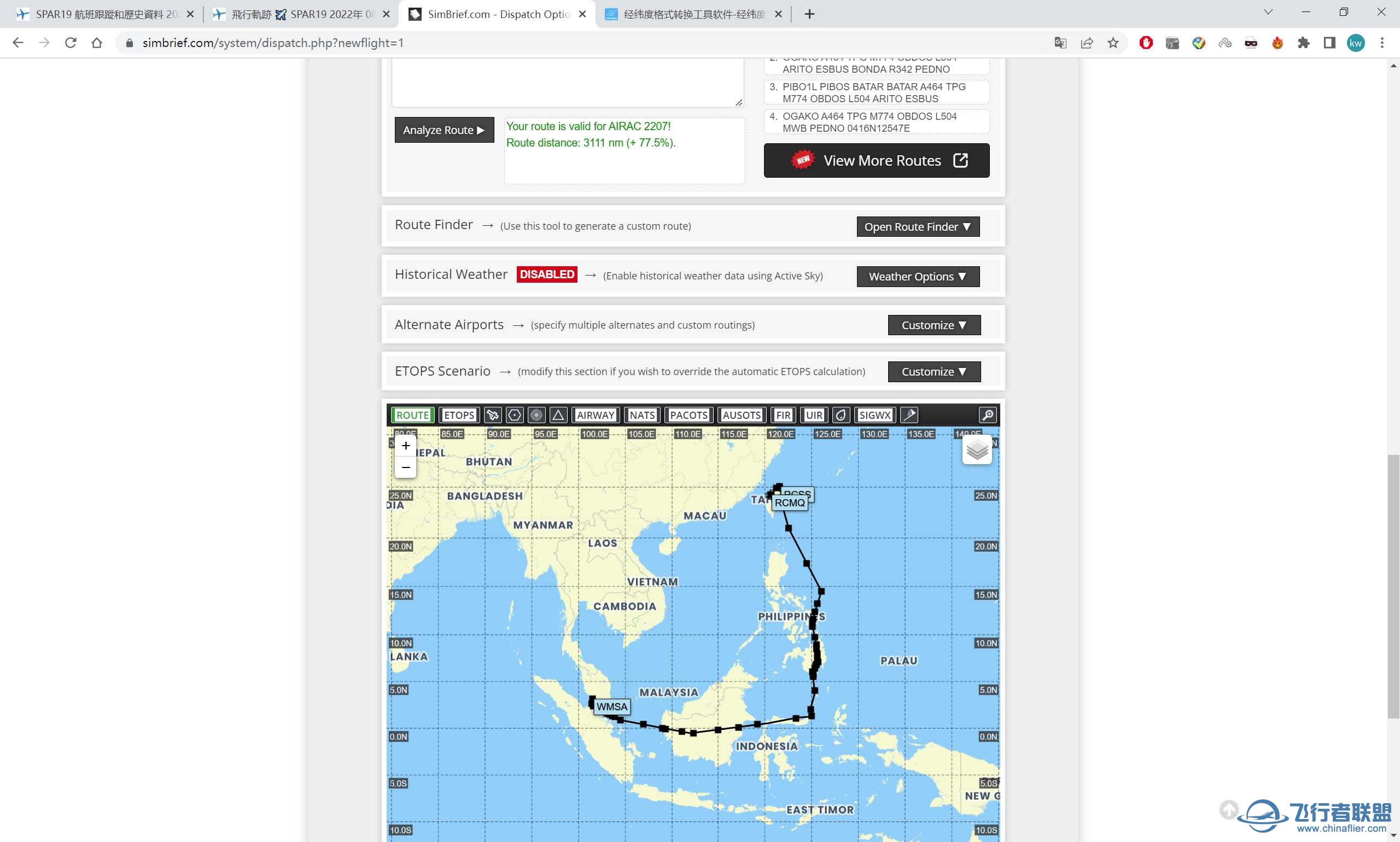1400x842 pixels.
Task: Open the tab search chevron in title bar
Action: [1268, 13]
